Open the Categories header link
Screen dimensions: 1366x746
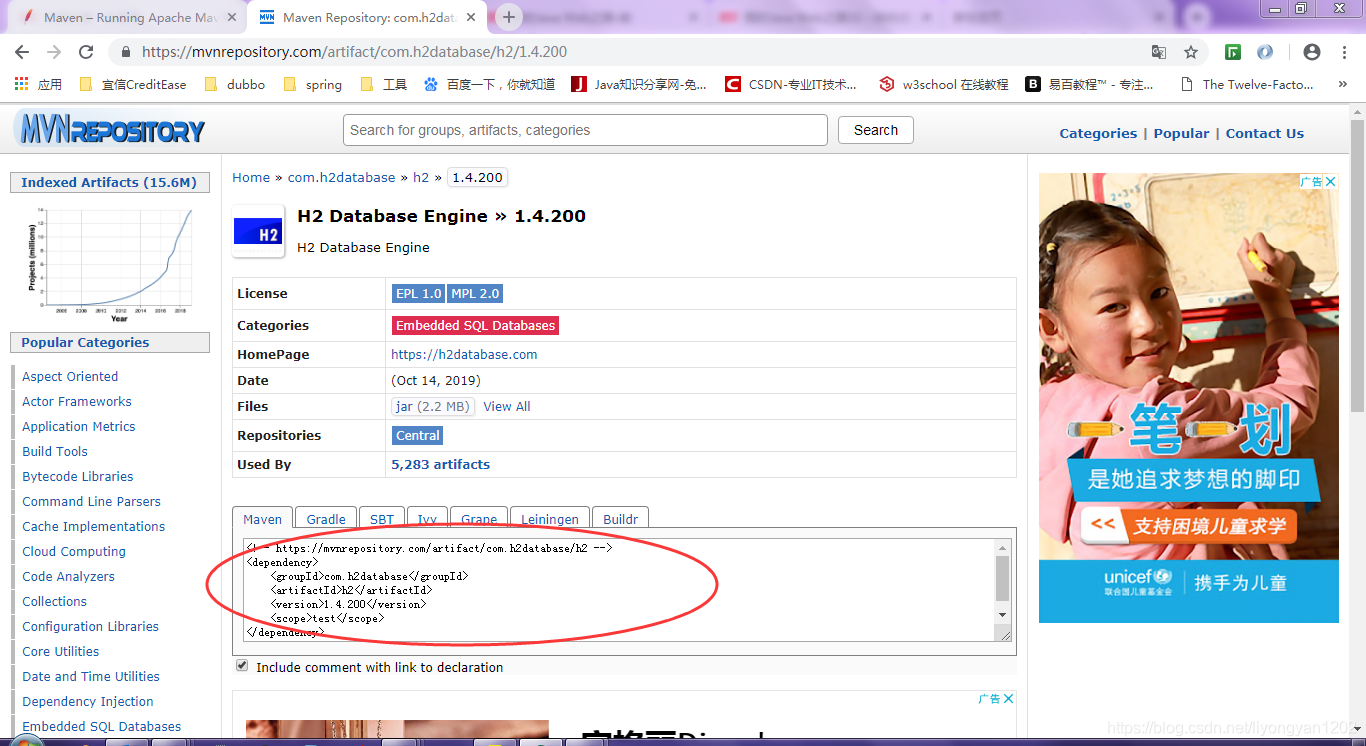point(1098,133)
